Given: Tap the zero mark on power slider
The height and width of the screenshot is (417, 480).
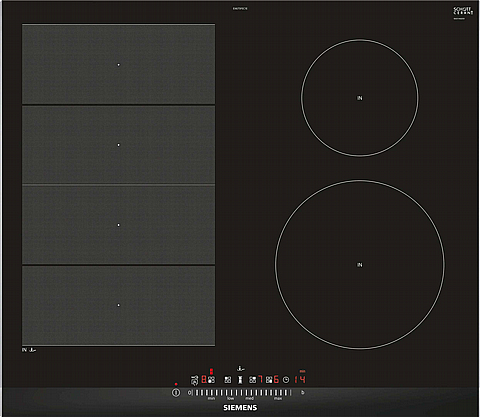Looking at the screenshot, I should [x=189, y=393].
